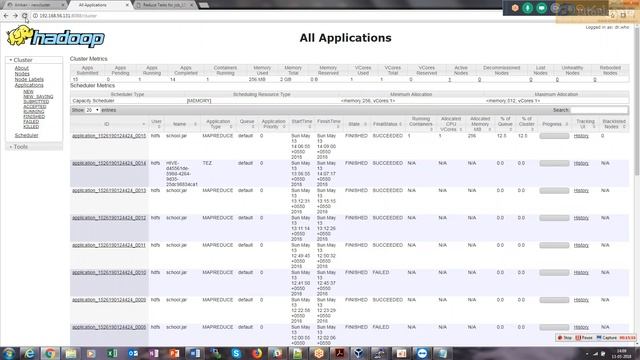Viewport: 640px width, 360px height.
Task: Switch to Chrome in the taskbar
Action: pyautogui.click(x=50, y=353)
